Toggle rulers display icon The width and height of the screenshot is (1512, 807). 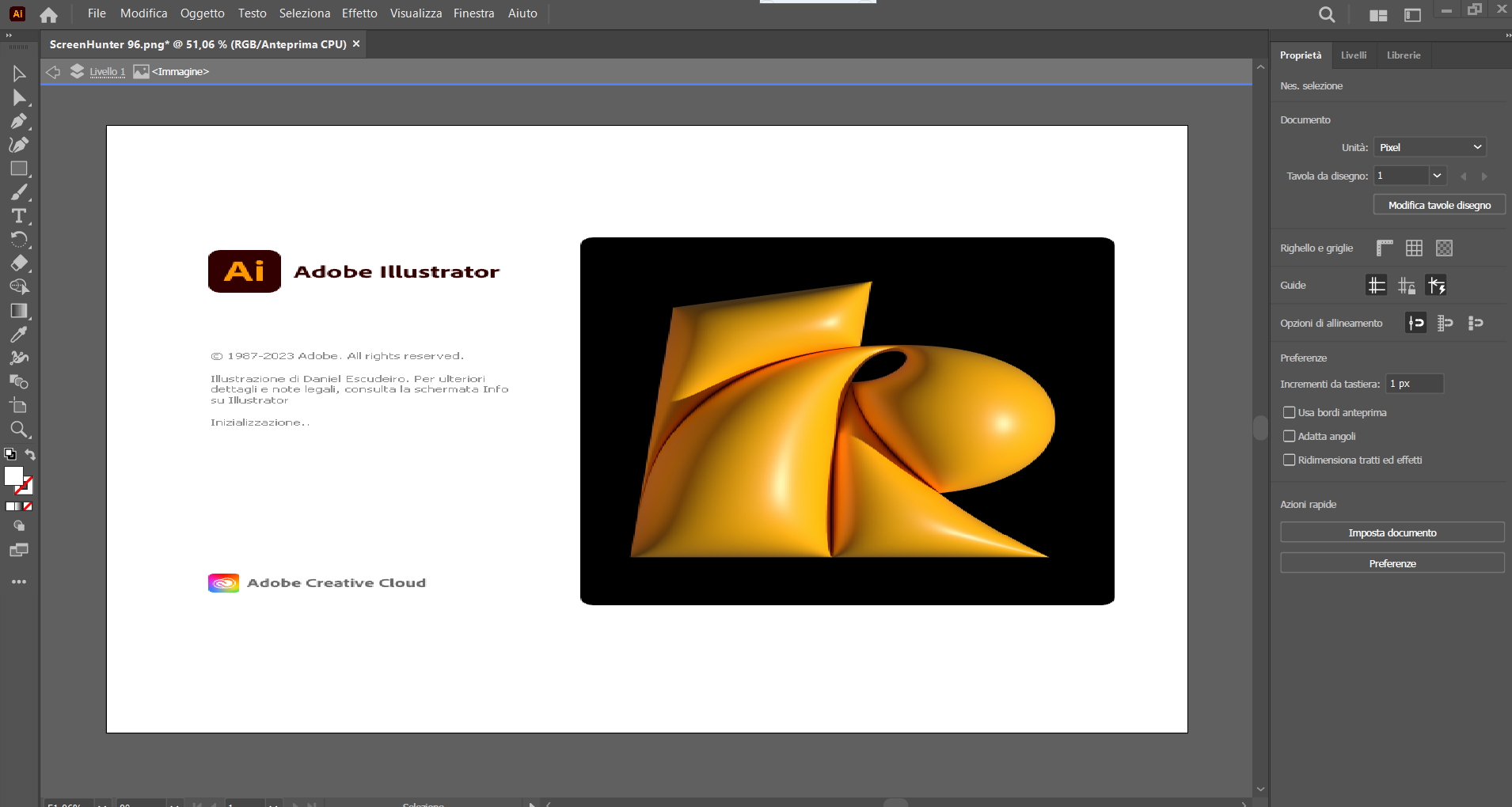[x=1385, y=248]
